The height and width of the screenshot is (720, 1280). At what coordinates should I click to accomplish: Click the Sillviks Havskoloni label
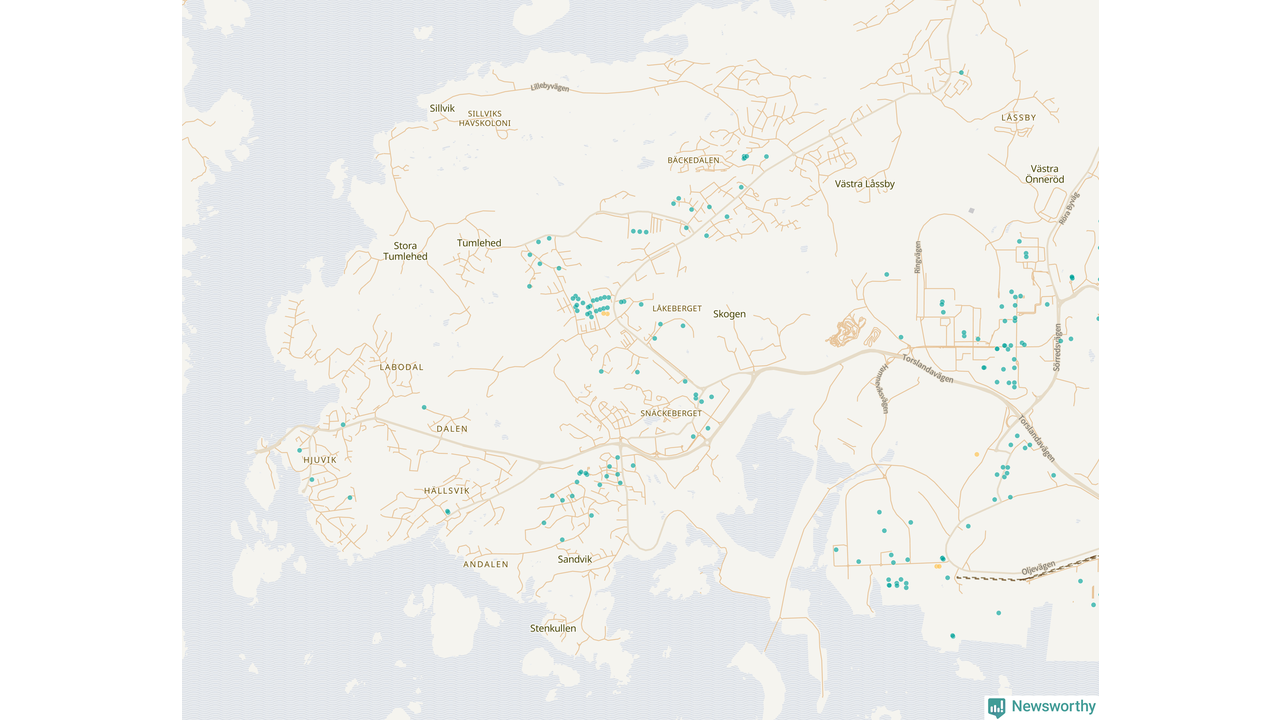click(x=485, y=118)
